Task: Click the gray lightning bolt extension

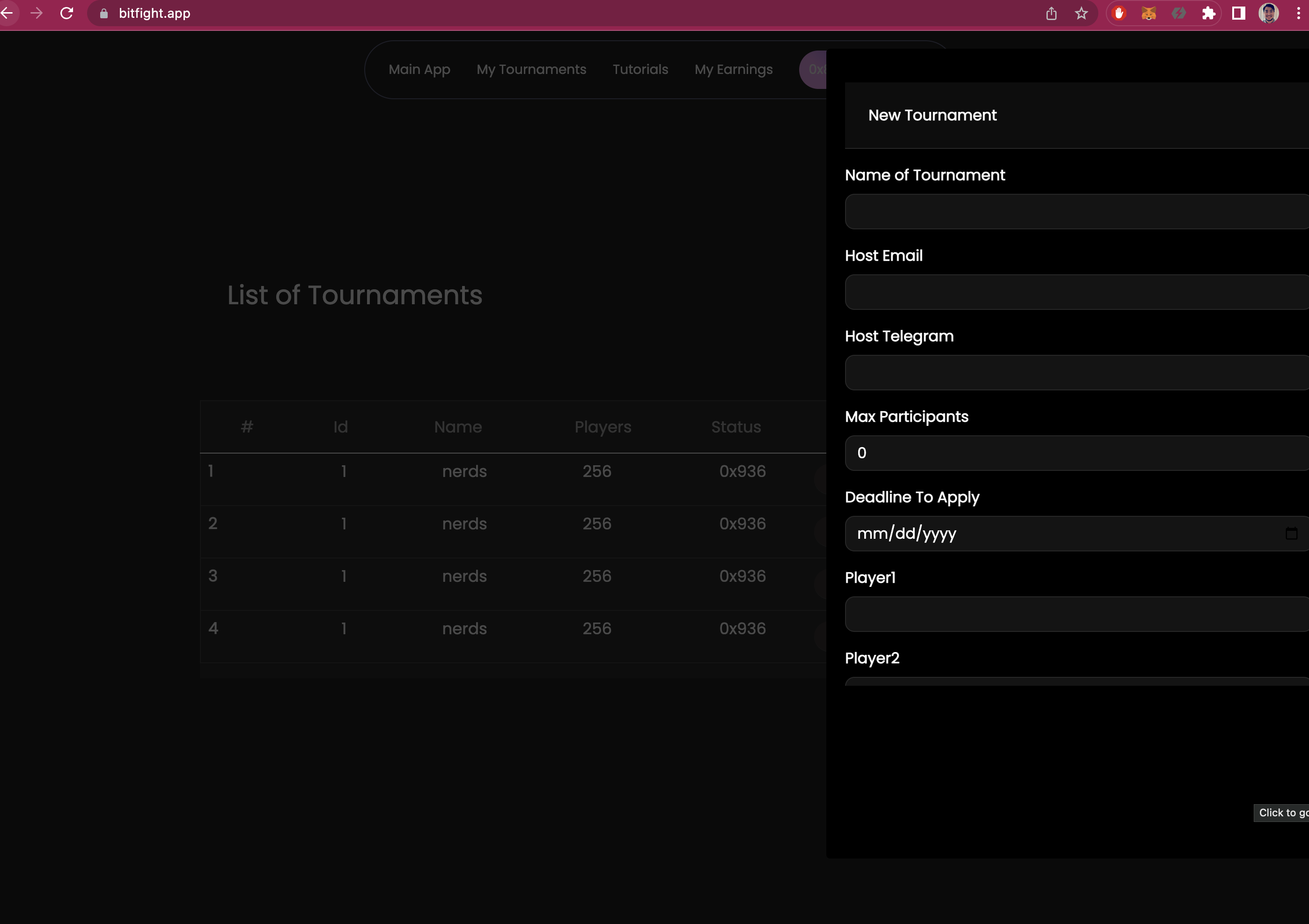Action: 1178,13
